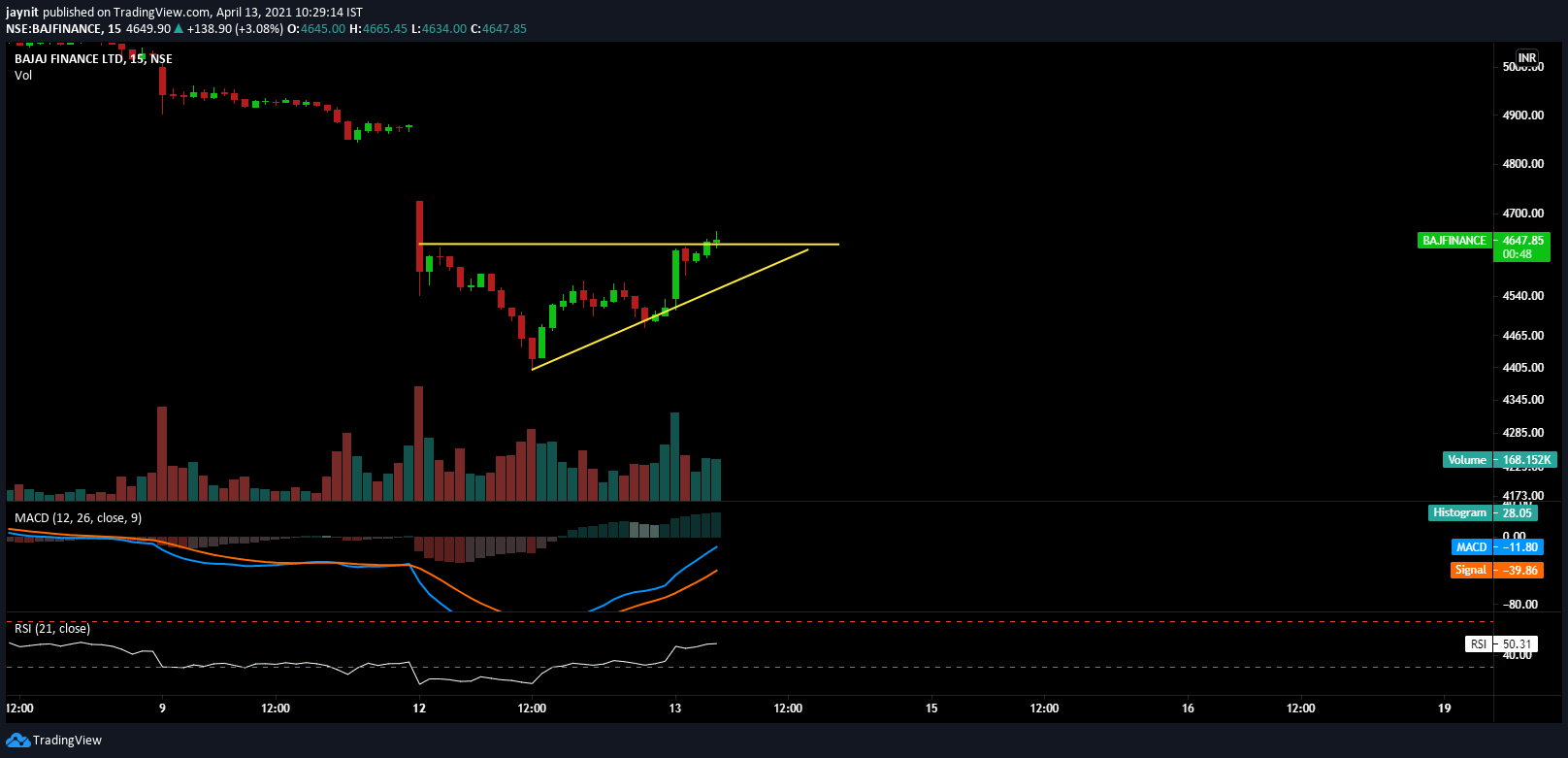Select the yellow ascending trend line

click(x=670, y=310)
